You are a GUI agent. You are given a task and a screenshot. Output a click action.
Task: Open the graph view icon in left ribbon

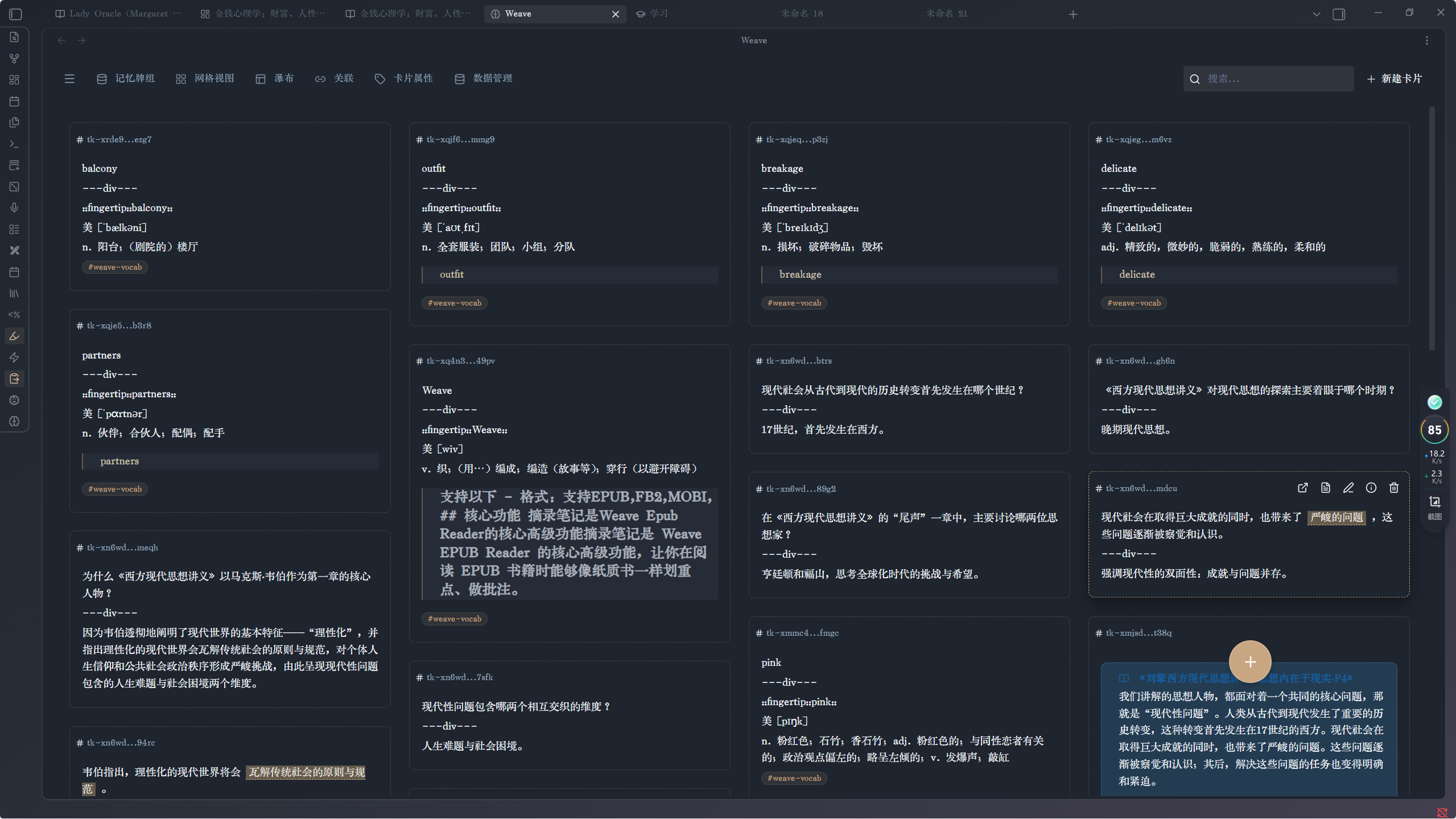point(14,58)
